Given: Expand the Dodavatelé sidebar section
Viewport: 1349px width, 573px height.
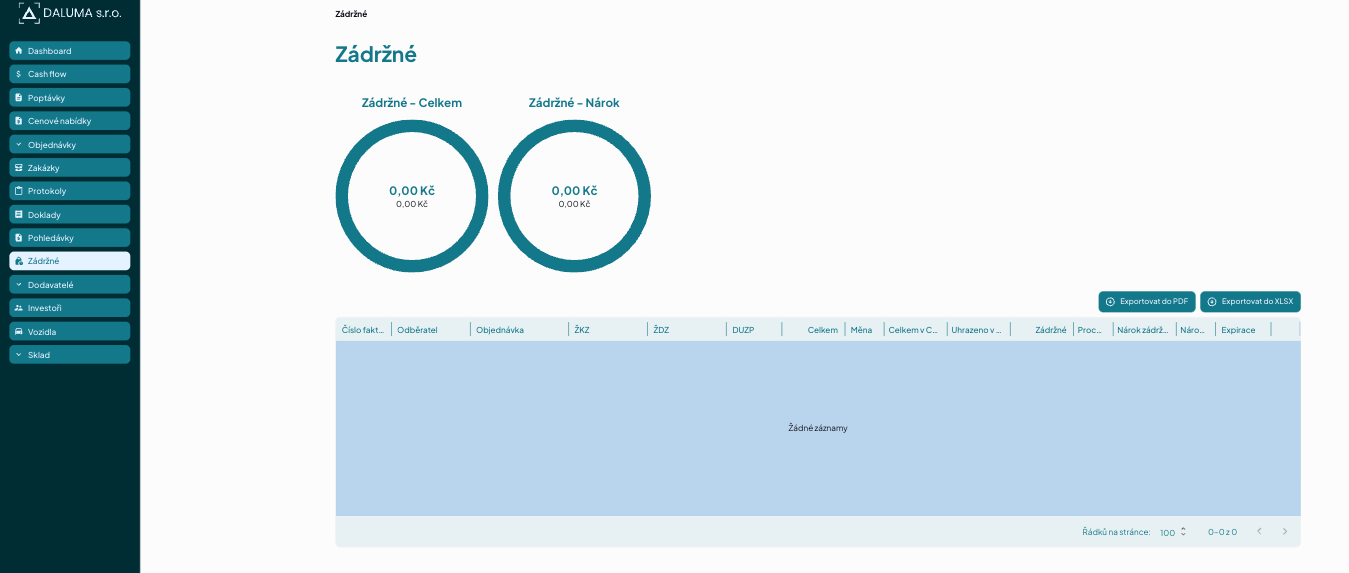Looking at the screenshot, I should tap(70, 285).
